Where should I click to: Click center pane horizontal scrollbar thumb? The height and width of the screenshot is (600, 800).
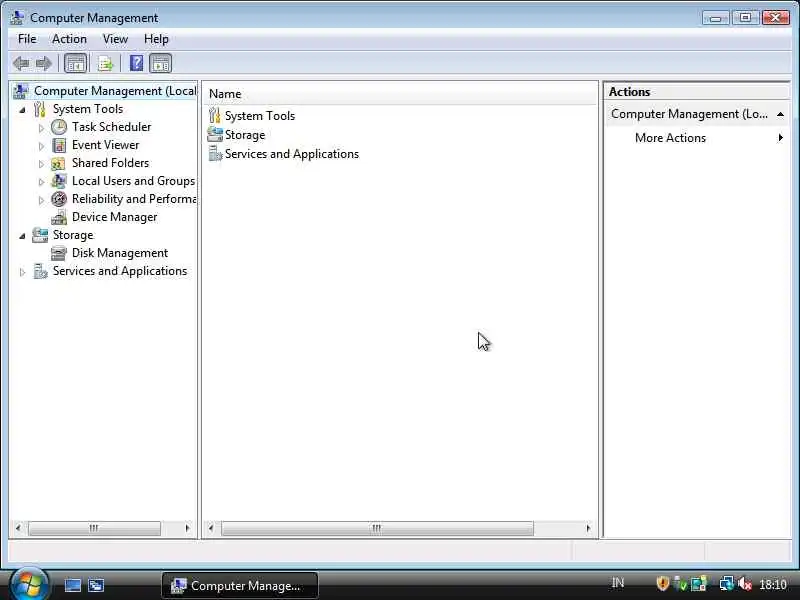[x=377, y=528]
